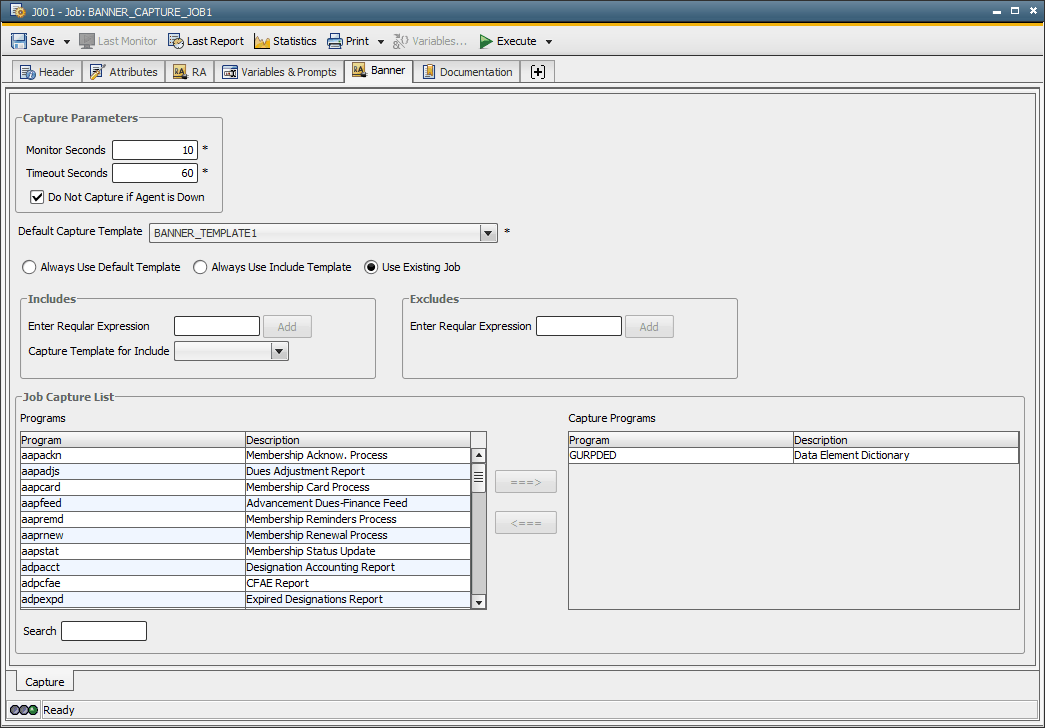Click the add-tab plus icon
1045x728 pixels.
click(x=538, y=72)
